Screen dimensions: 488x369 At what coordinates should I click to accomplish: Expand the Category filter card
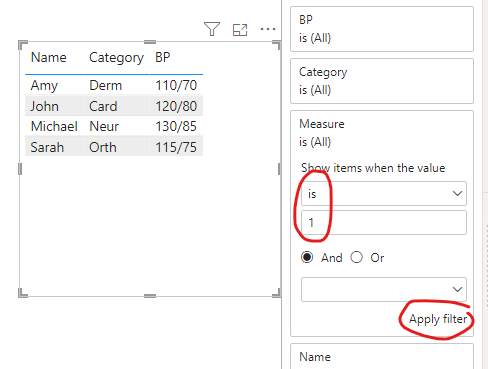(x=382, y=81)
